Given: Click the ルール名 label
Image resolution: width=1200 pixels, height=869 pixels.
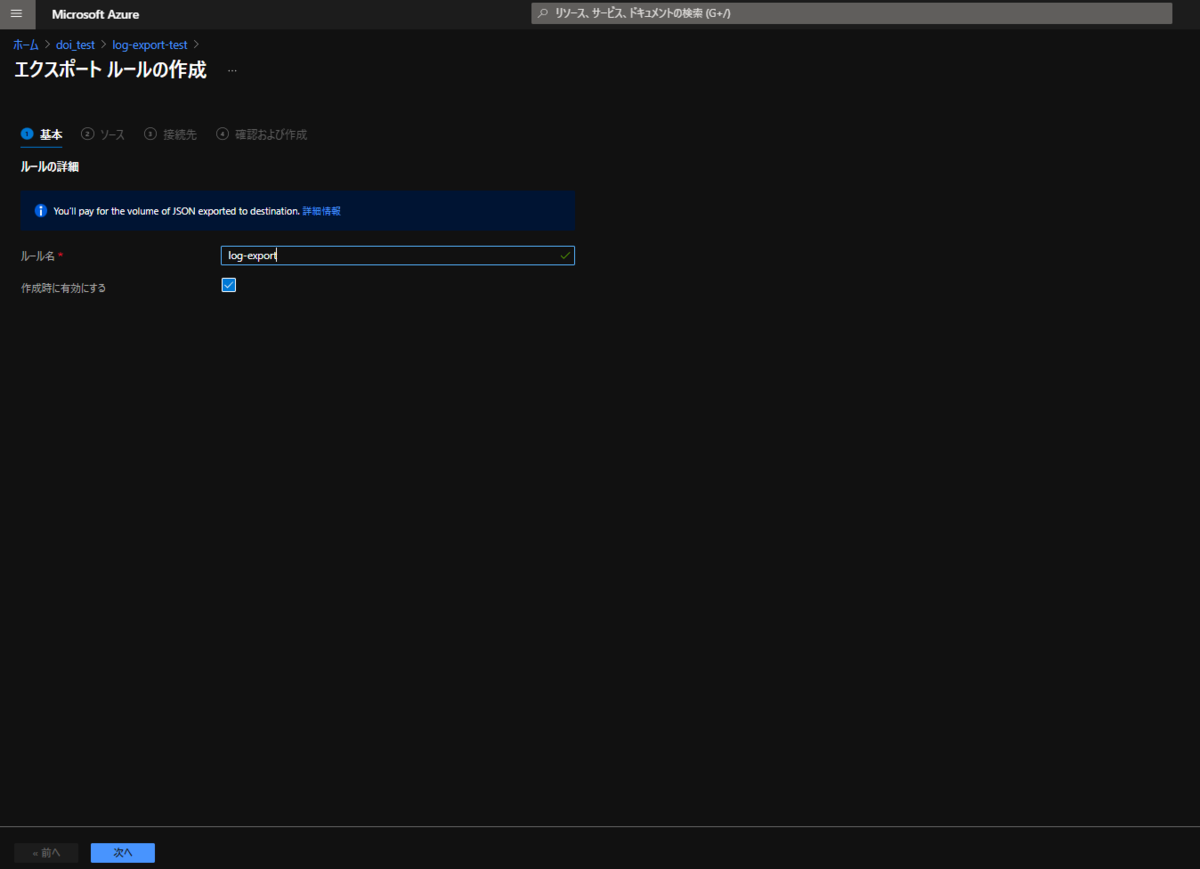Looking at the screenshot, I should click(38, 257).
